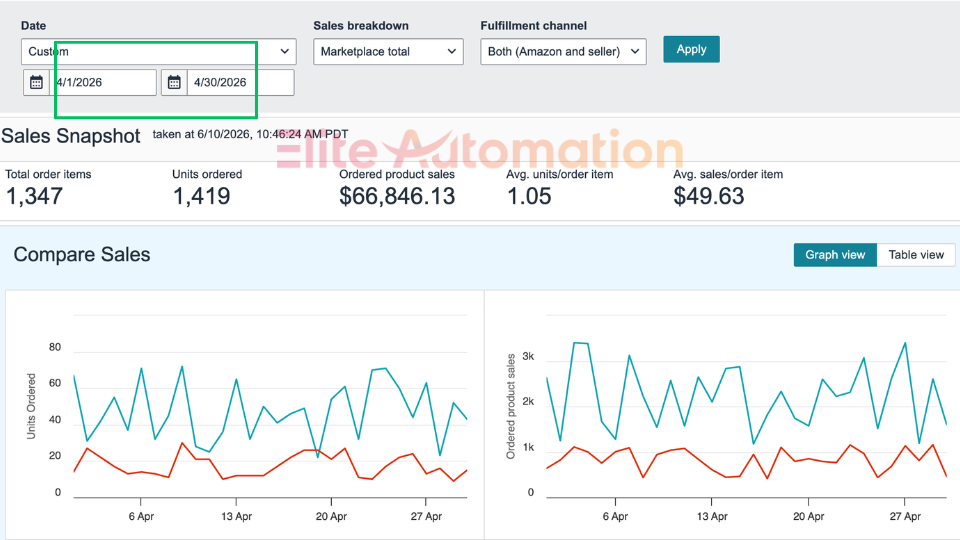
Task: Click the Compare Sales heading
Action: 82,255
